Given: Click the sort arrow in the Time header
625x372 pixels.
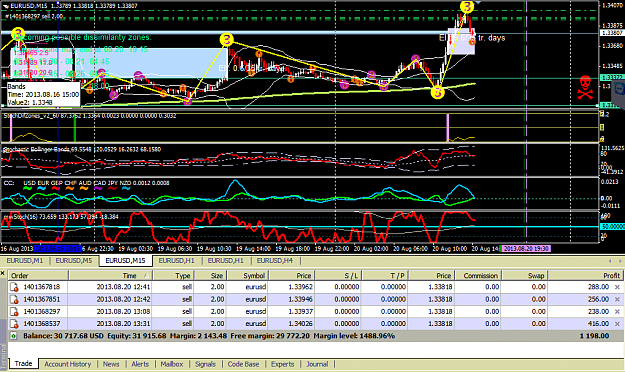Looking at the screenshot, I should point(147,276).
